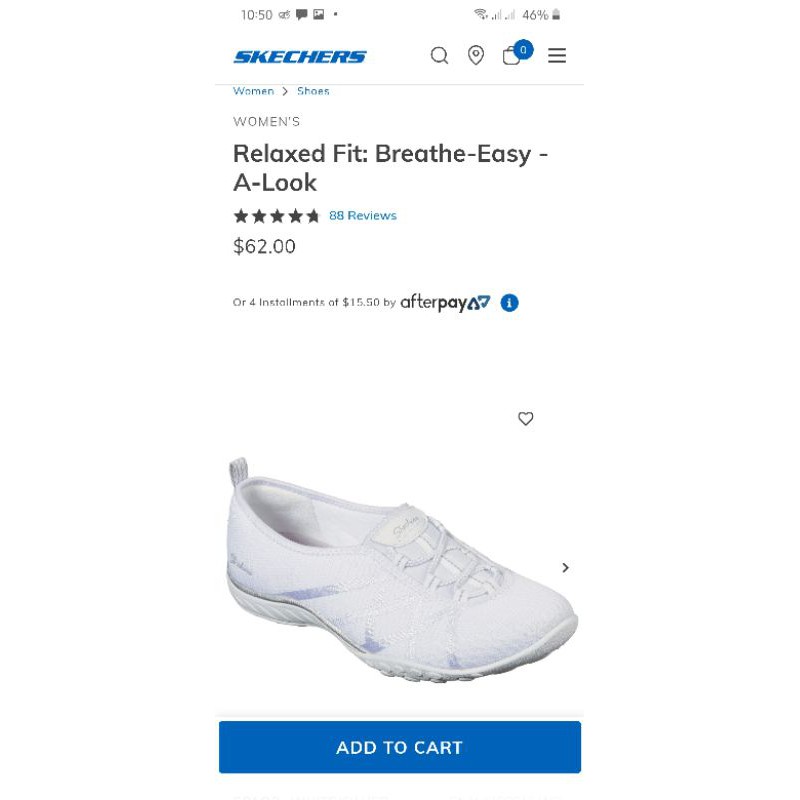Expand the Women breadcrumb chevron

285,90
